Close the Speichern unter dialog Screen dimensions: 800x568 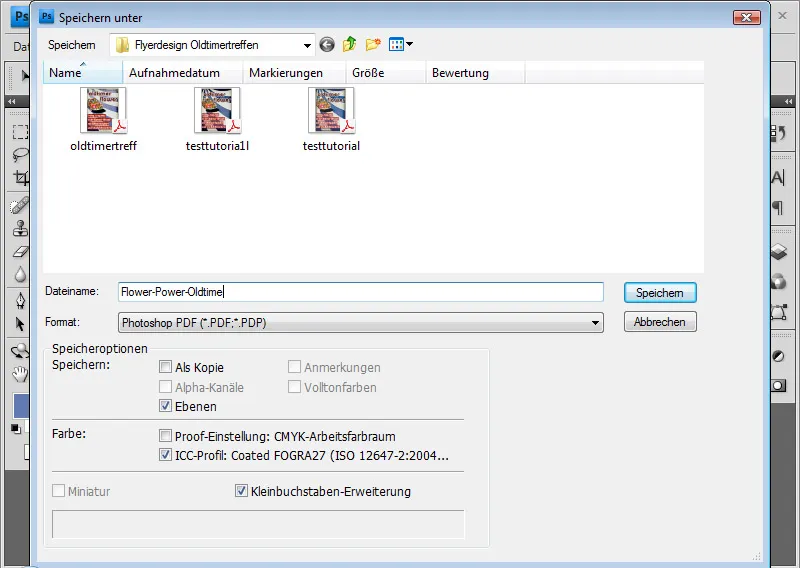746,17
